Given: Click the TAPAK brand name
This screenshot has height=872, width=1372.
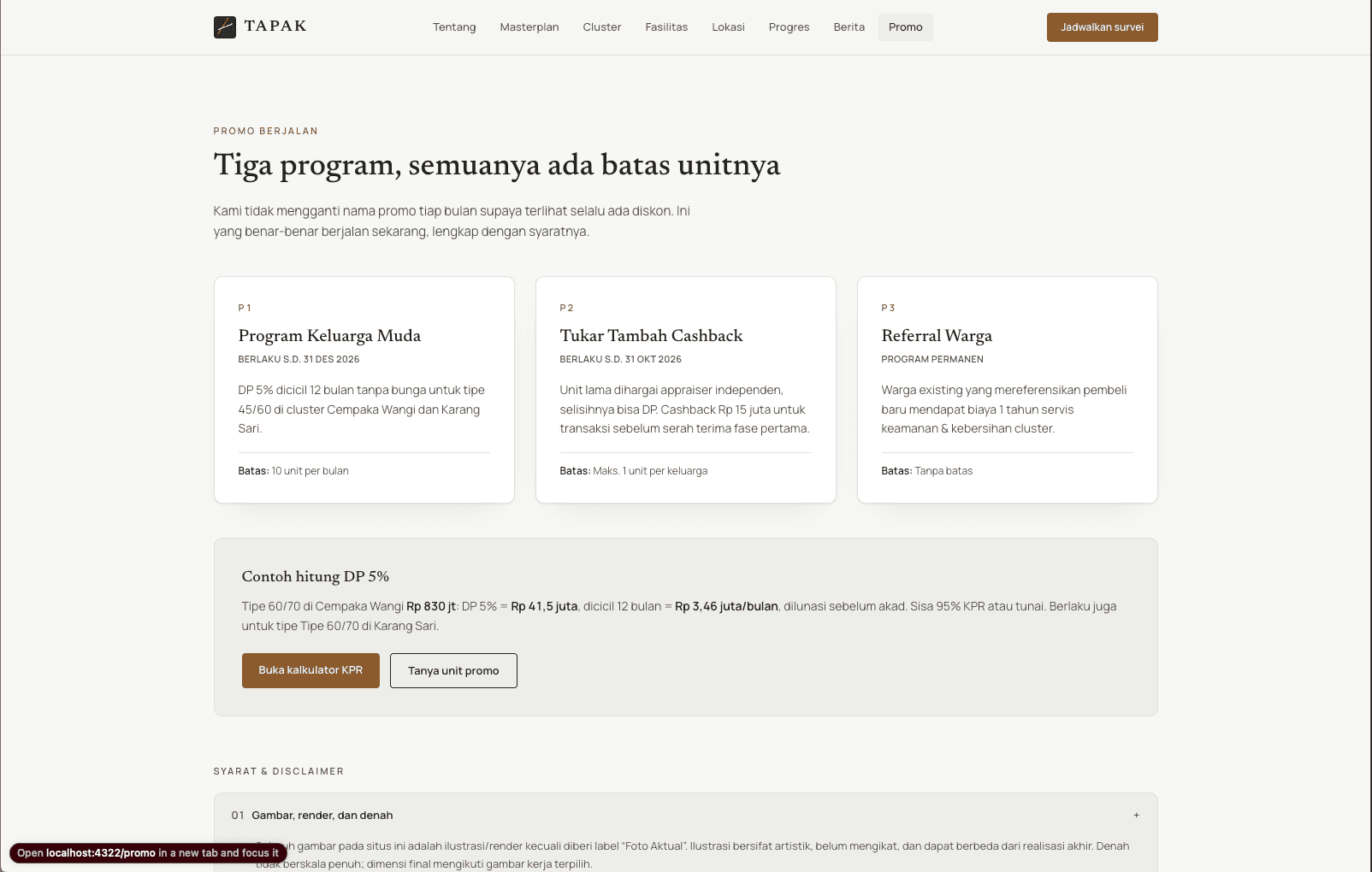Looking at the screenshot, I should pyautogui.click(x=275, y=27).
